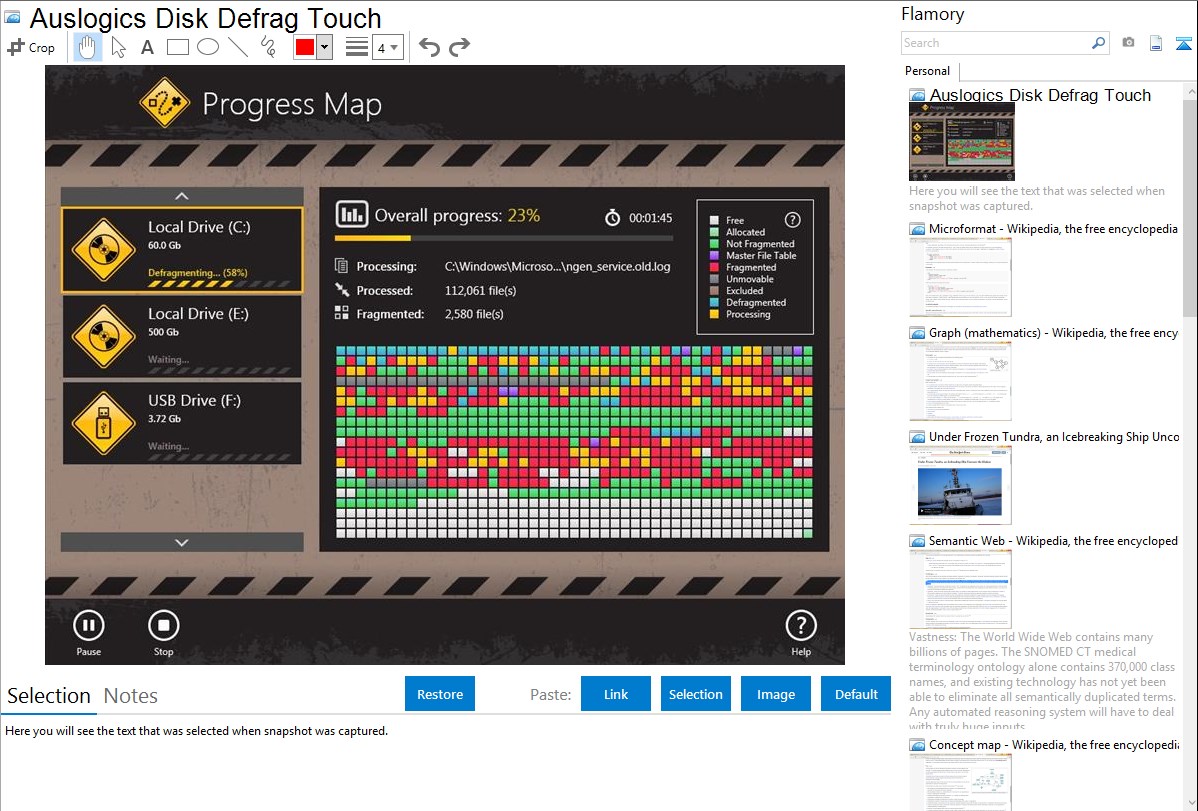Click the camera snapshot icon
Screen dimensions: 1198x811
coord(1128,43)
